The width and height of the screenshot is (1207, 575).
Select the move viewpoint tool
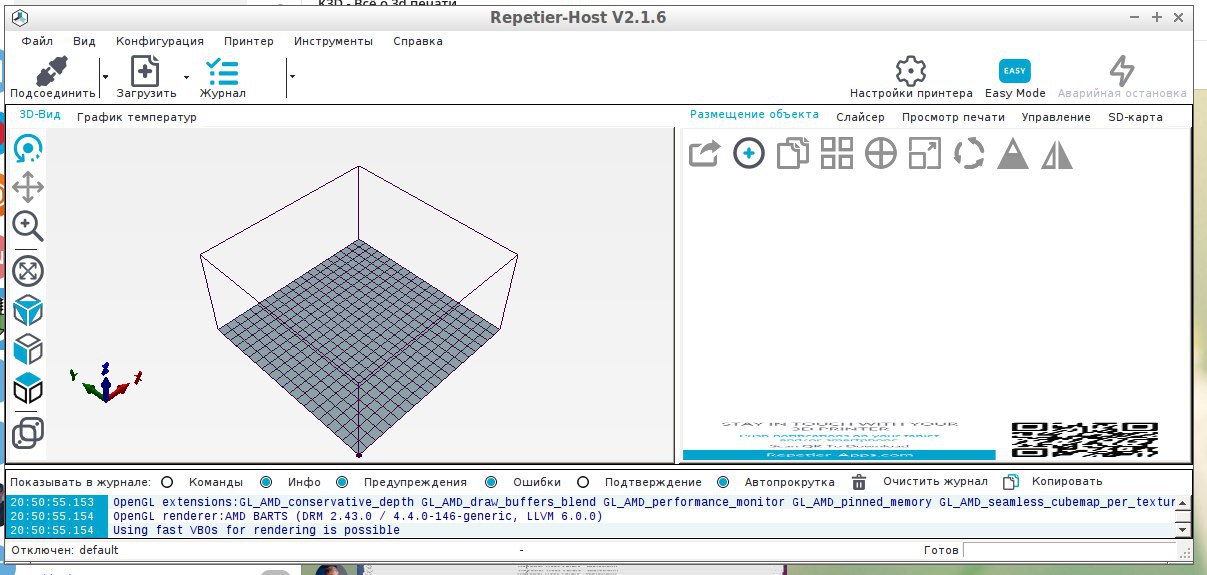coord(28,187)
